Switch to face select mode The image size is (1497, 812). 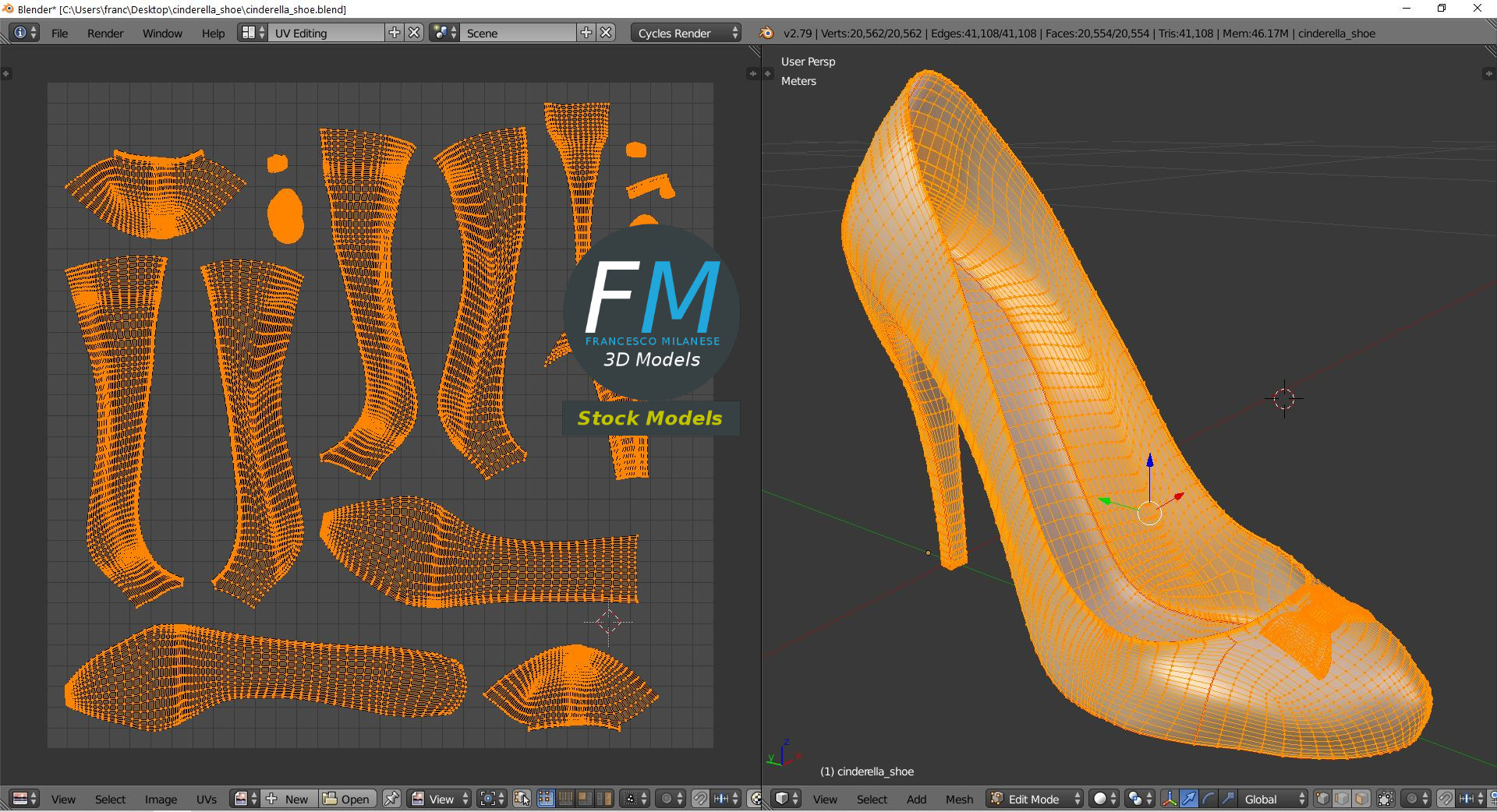point(1361,799)
